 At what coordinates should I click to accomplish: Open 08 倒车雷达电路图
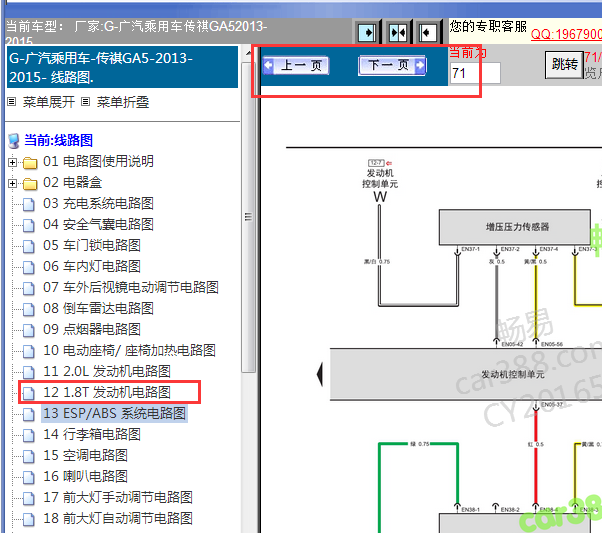[x=98, y=308]
